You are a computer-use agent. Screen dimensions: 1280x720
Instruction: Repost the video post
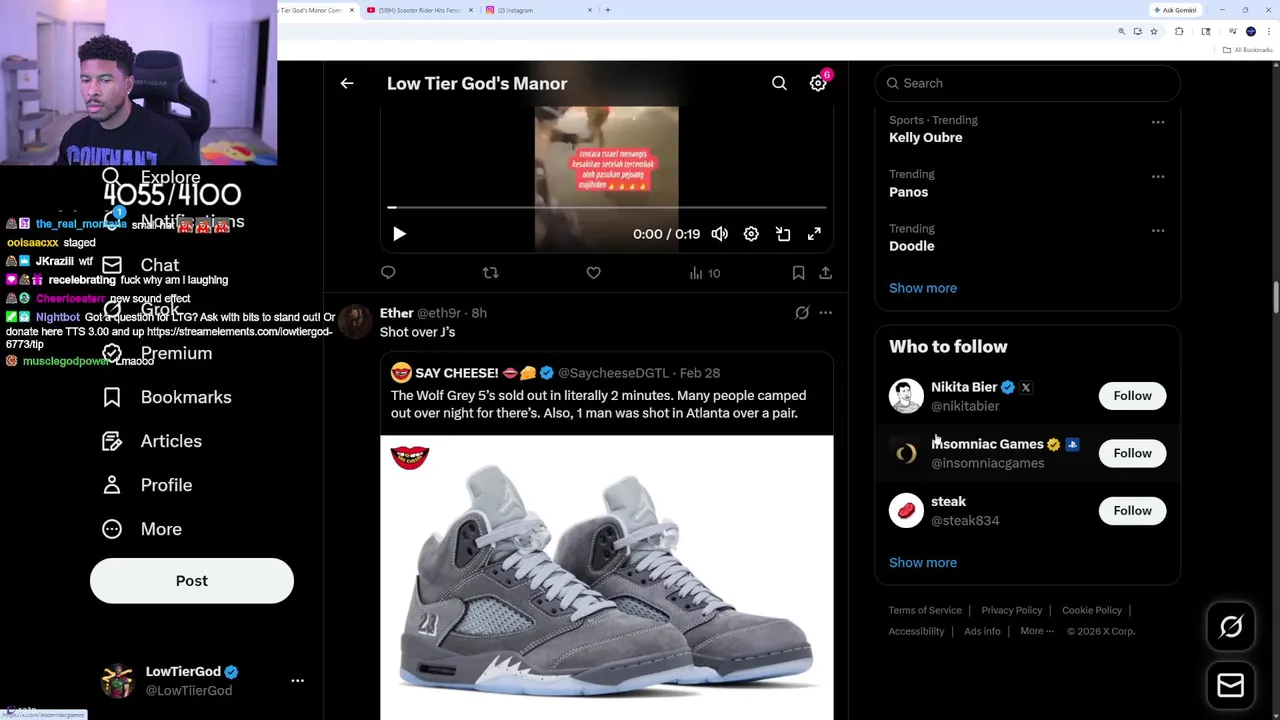coord(490,272)
